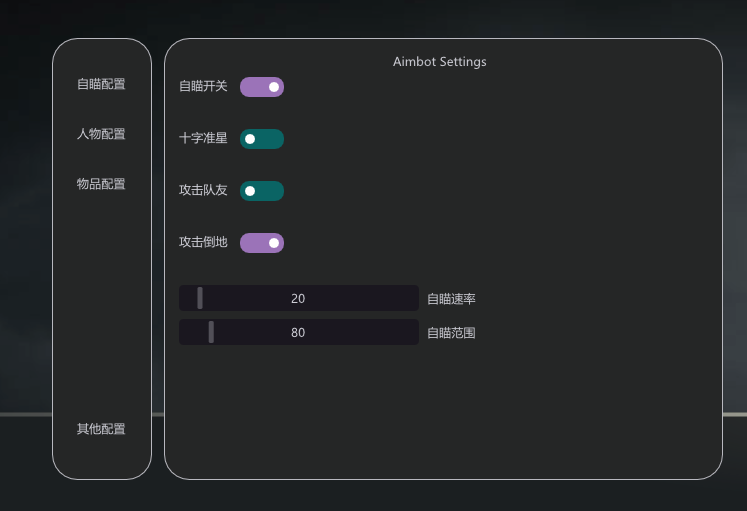This screenshot has height=511, width=747.
Task: Click the value 20 in the speed slider
Action: point(298,299)
